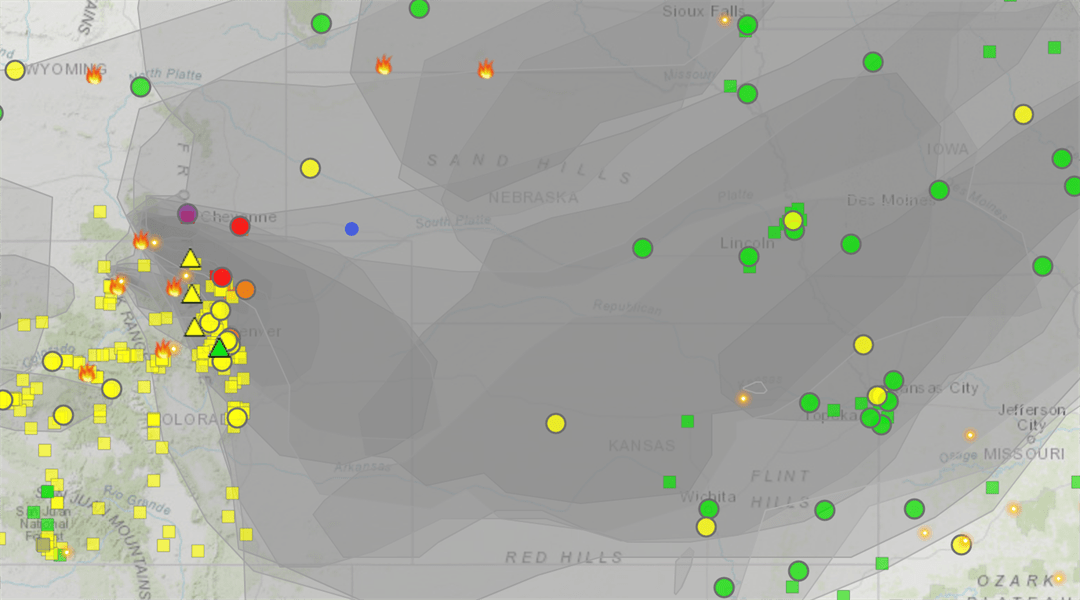Select the fire icon above the N of SAND HILLS
Screen dimensions: 1080x600
coord(486,69)
